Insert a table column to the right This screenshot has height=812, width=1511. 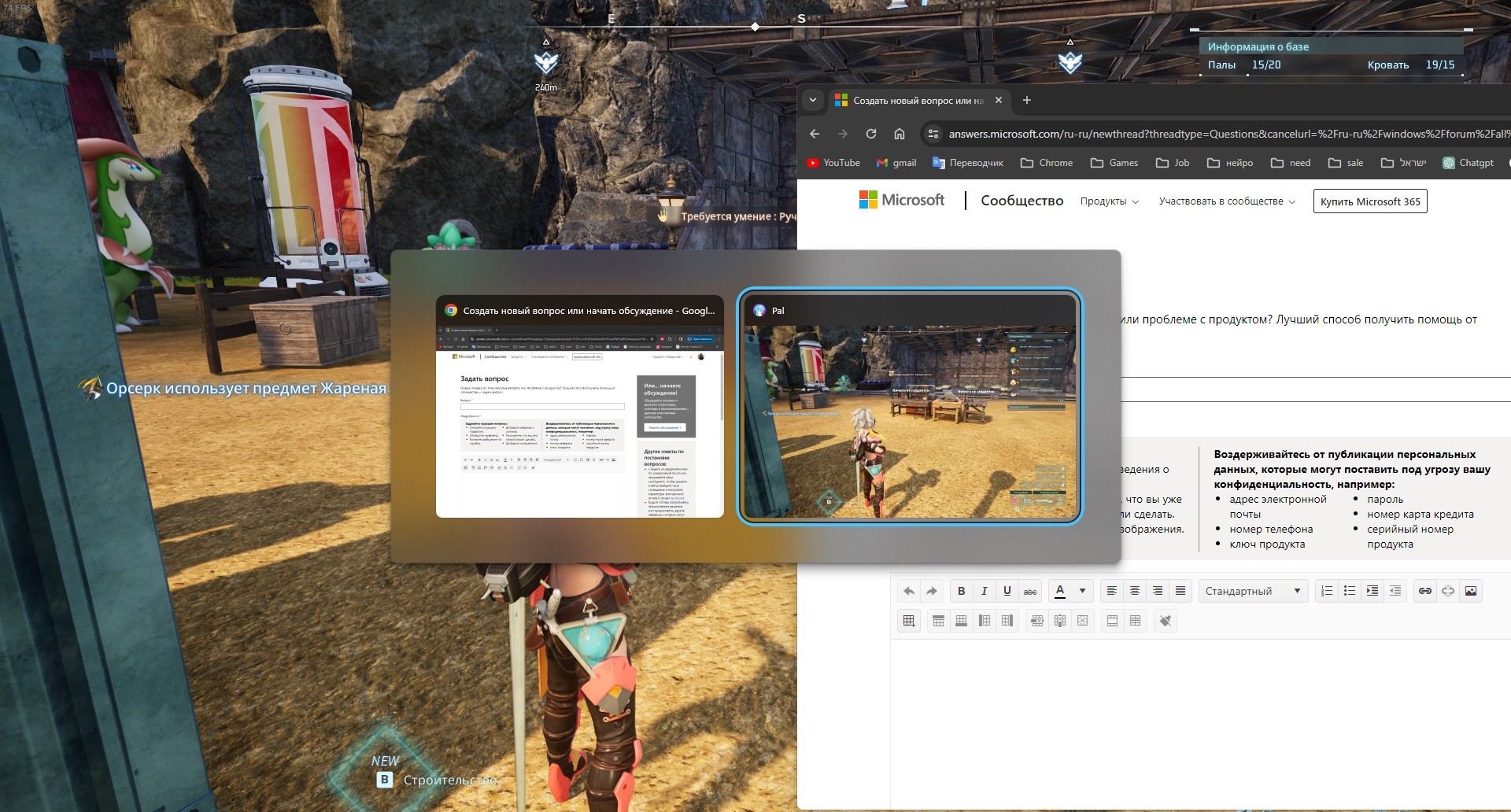pyautogui.click(x=1007, y=621)
